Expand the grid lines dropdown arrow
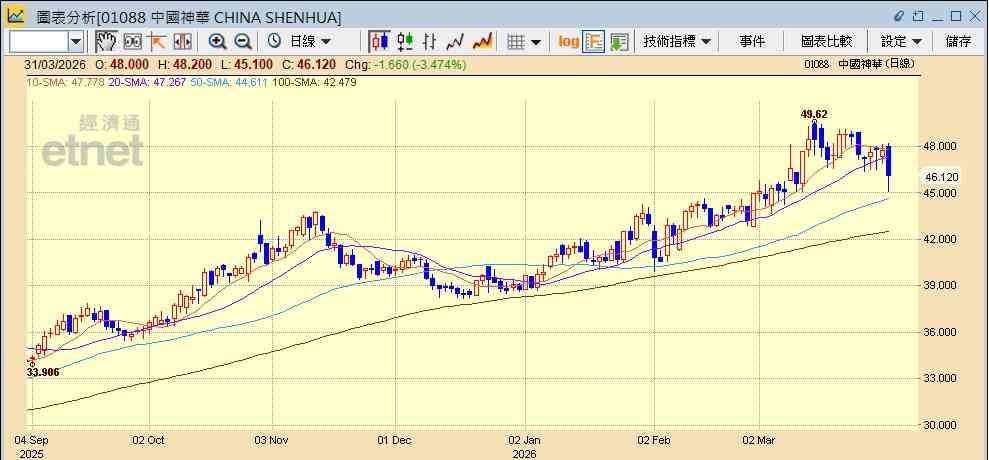Viewport: 989px width, 460px height. pyautogui.click(x=535, y=42)
